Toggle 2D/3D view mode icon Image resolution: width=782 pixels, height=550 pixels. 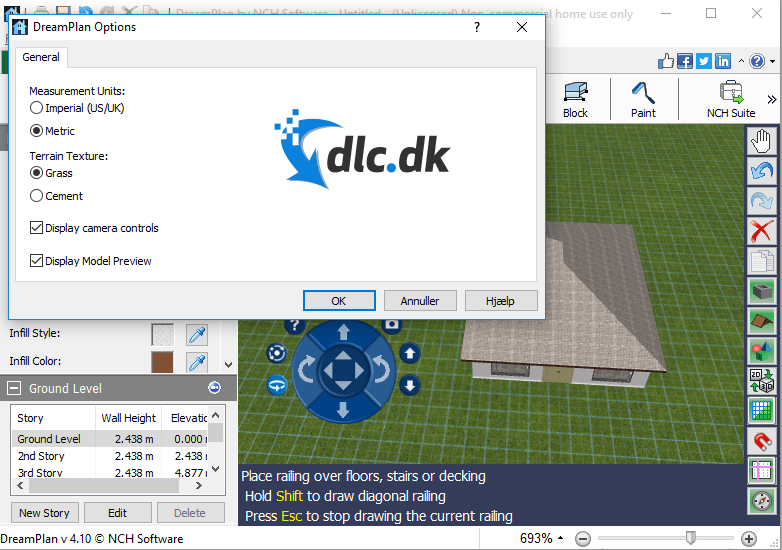tap(761, 381)
